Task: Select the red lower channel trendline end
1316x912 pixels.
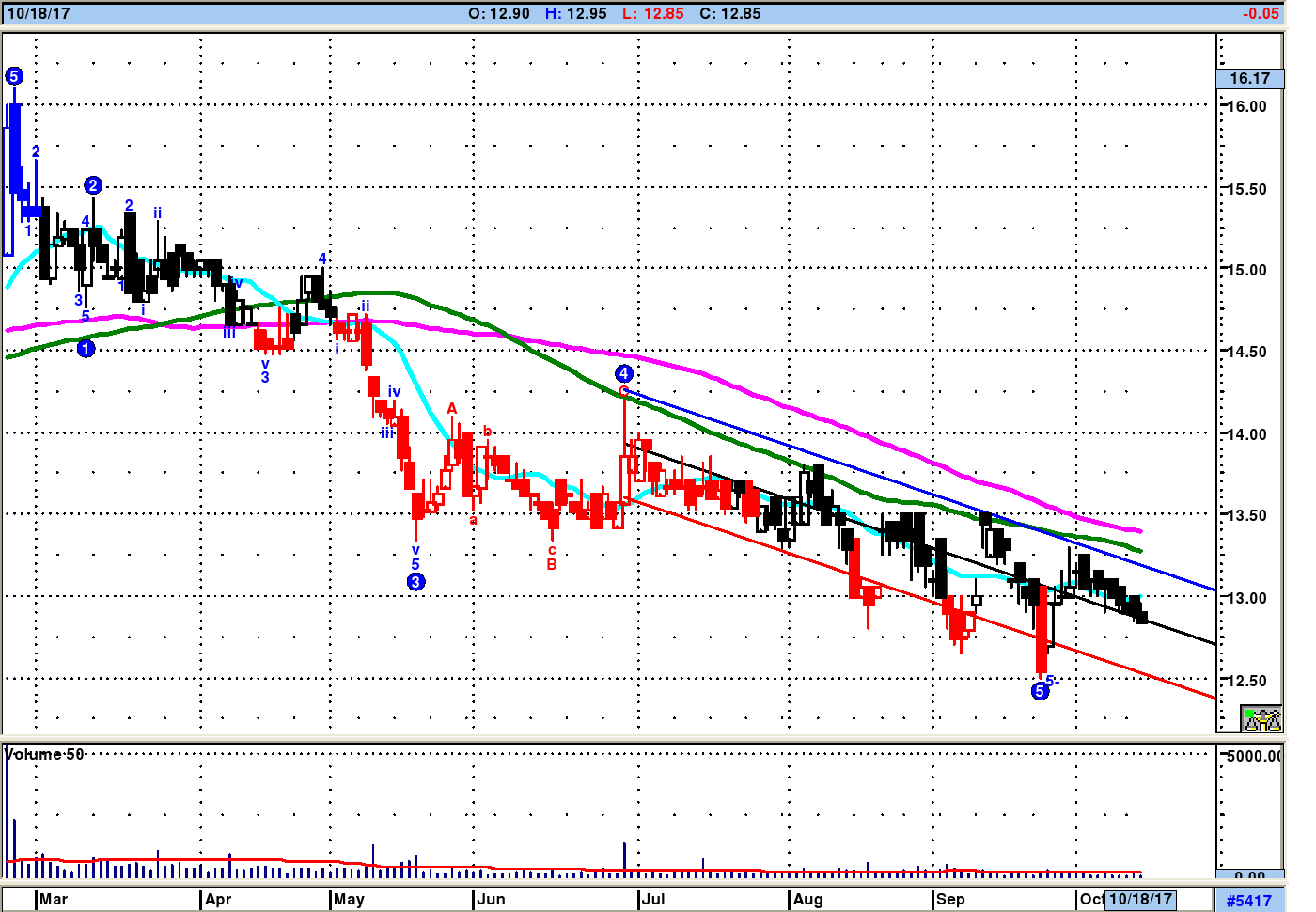Action: (x=1213, y=696)
